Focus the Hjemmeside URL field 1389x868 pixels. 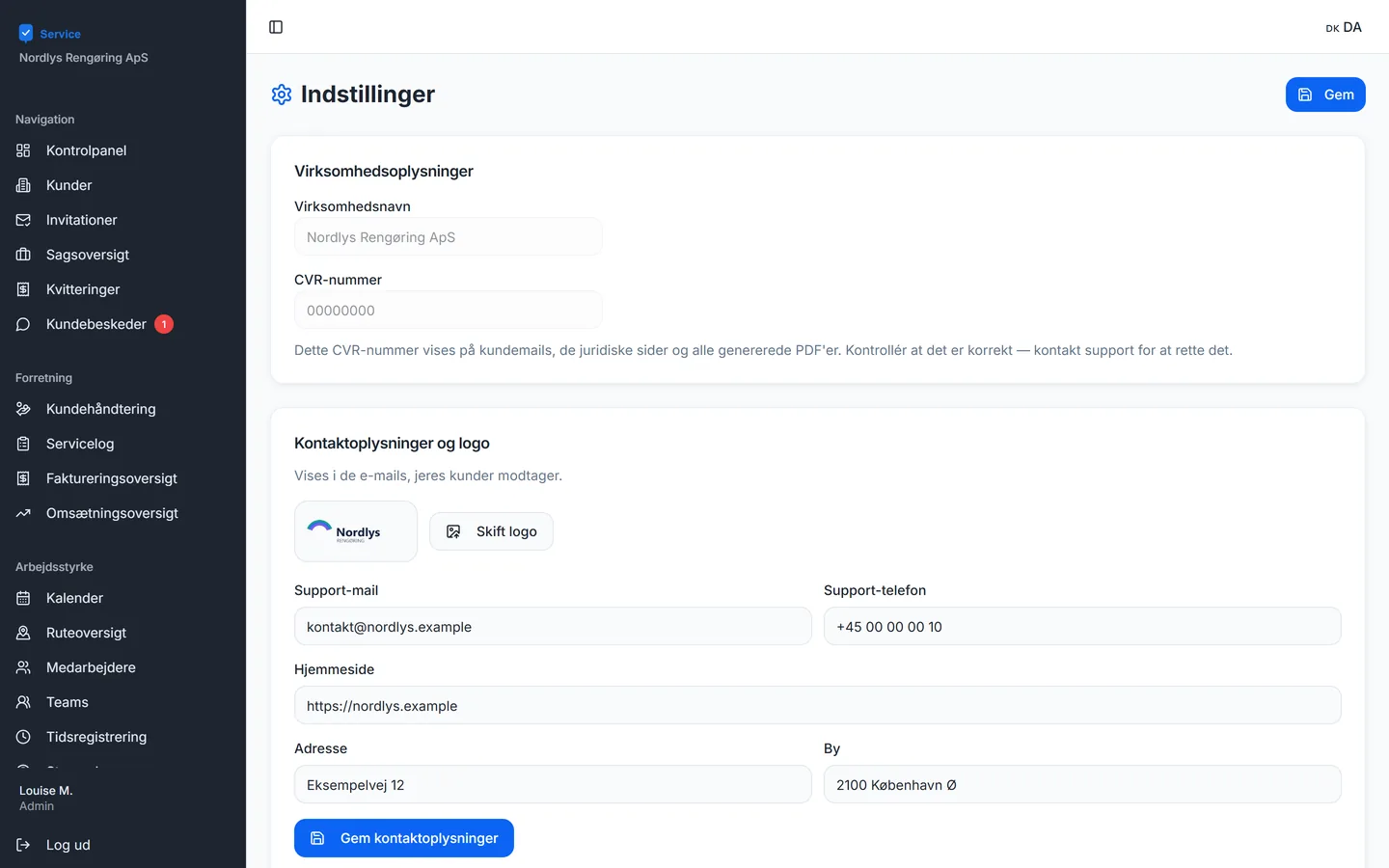tap(818, 705)
